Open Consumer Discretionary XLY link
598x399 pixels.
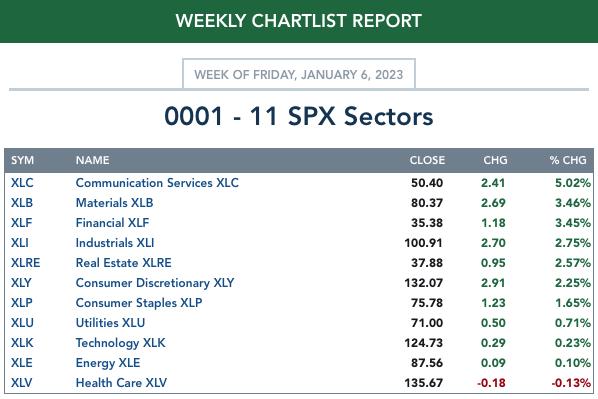pyautogui.click(x=155, y=283)
